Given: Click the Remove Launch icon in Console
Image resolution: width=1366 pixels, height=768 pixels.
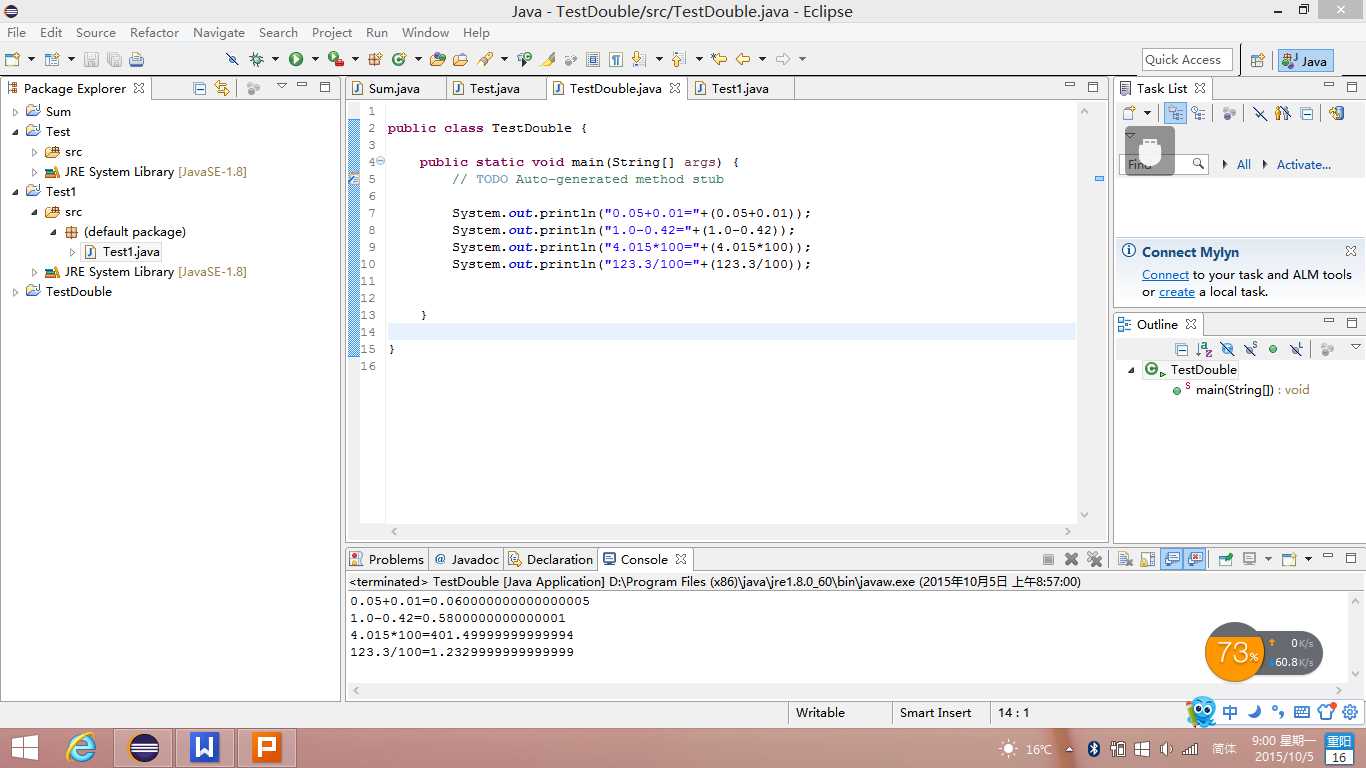Looking at the screenshot, I should pos(1071,560).
